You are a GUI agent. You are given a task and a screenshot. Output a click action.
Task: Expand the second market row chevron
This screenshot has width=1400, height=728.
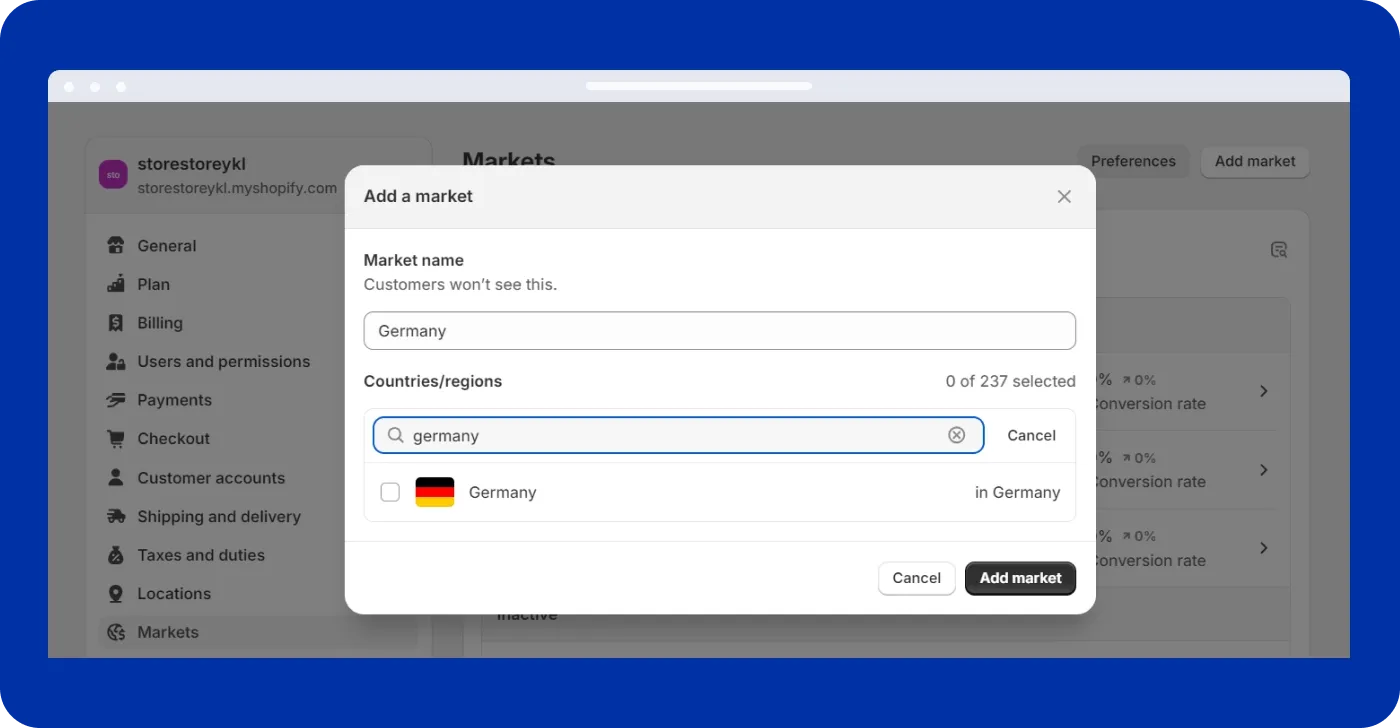point(1264,470)
